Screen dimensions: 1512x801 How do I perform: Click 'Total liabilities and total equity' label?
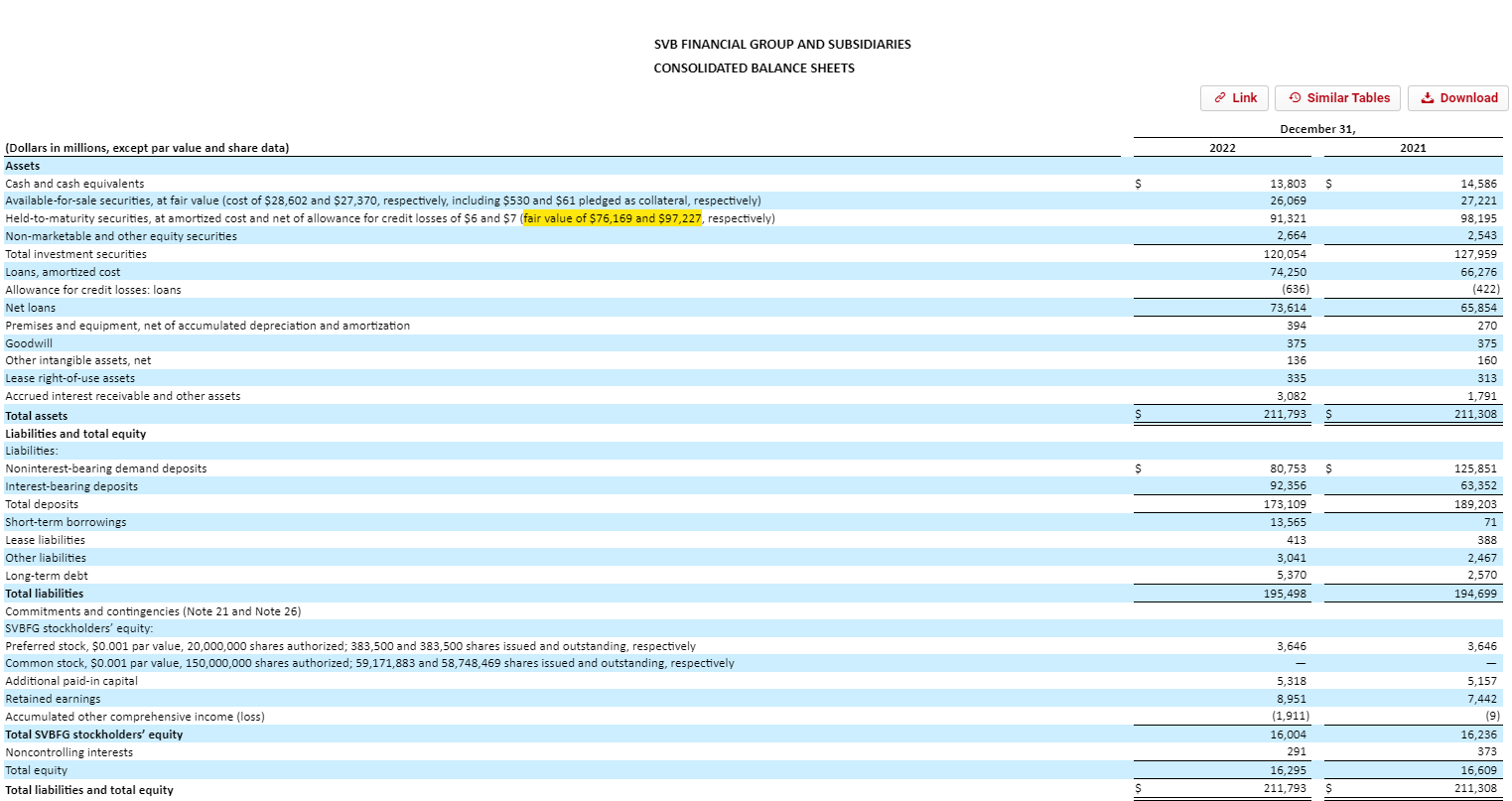tap(89, 790)
